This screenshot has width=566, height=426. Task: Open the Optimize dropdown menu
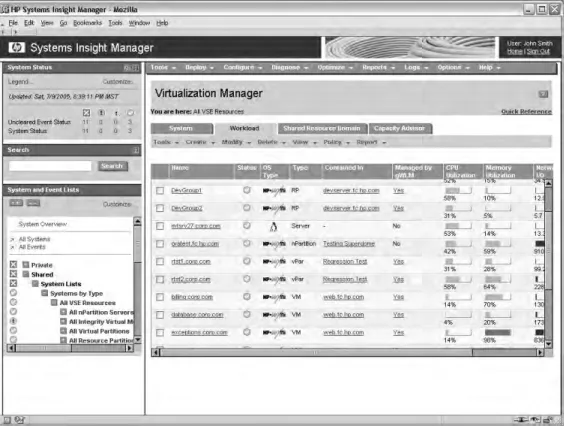(x=335, y=68)
